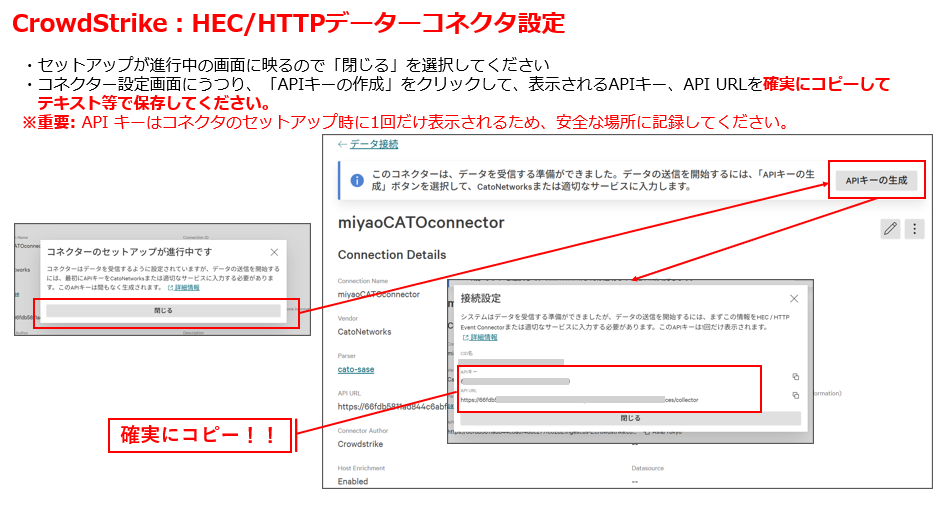The height and width of the screenshot is (512, 948).
Task: Copy the API URL using its copy icon
Action: click(795, 395)
